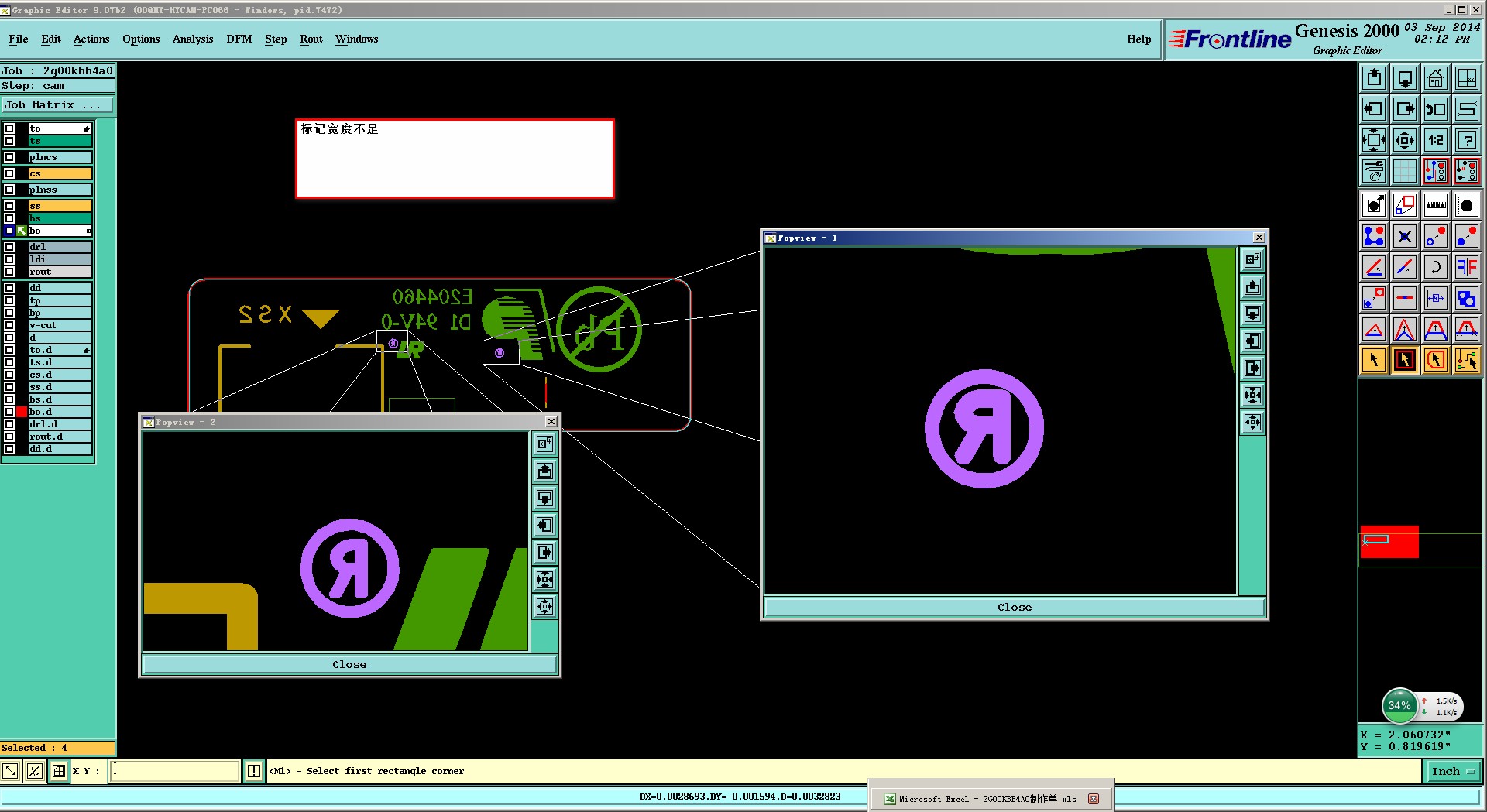
Task: Click the question mark help icon
Action: pos(1467,140)
